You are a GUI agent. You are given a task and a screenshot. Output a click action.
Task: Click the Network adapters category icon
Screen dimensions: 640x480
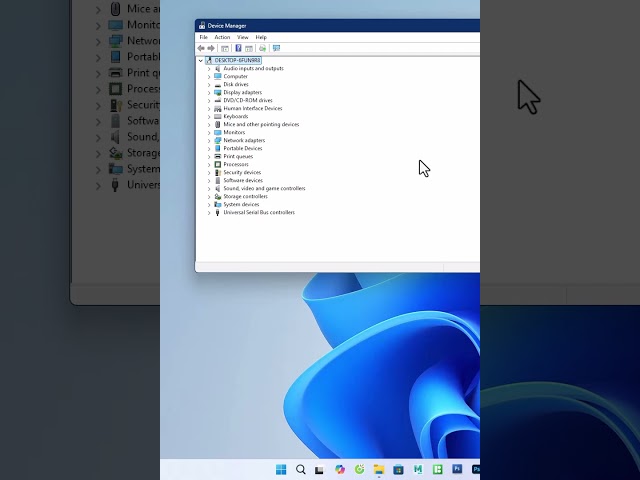(x=218, y=140)
